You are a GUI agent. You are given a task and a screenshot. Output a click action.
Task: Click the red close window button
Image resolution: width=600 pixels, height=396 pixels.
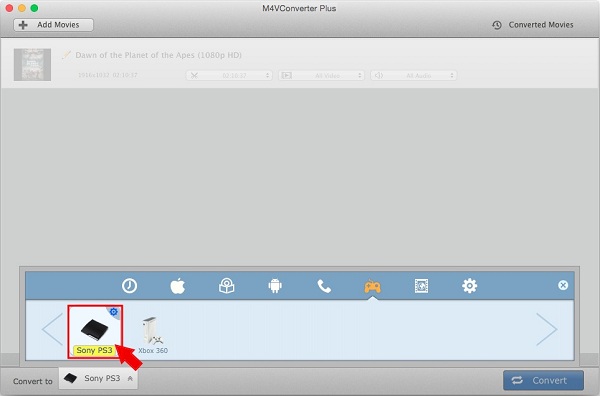[9, 8]
